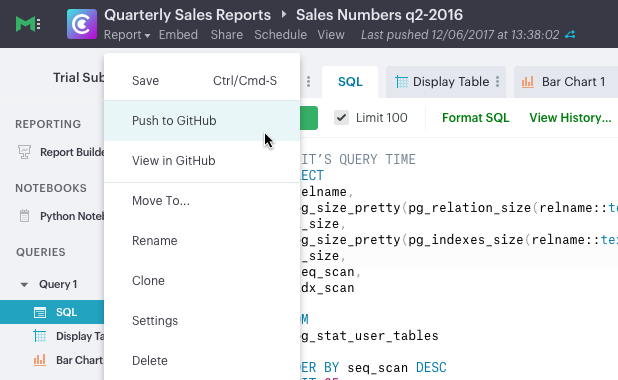The width and height of the screenshot is (618, 380).
Task: Choose Delete from the Report menu
Action: pyautogui.click(x=202, y=361)
